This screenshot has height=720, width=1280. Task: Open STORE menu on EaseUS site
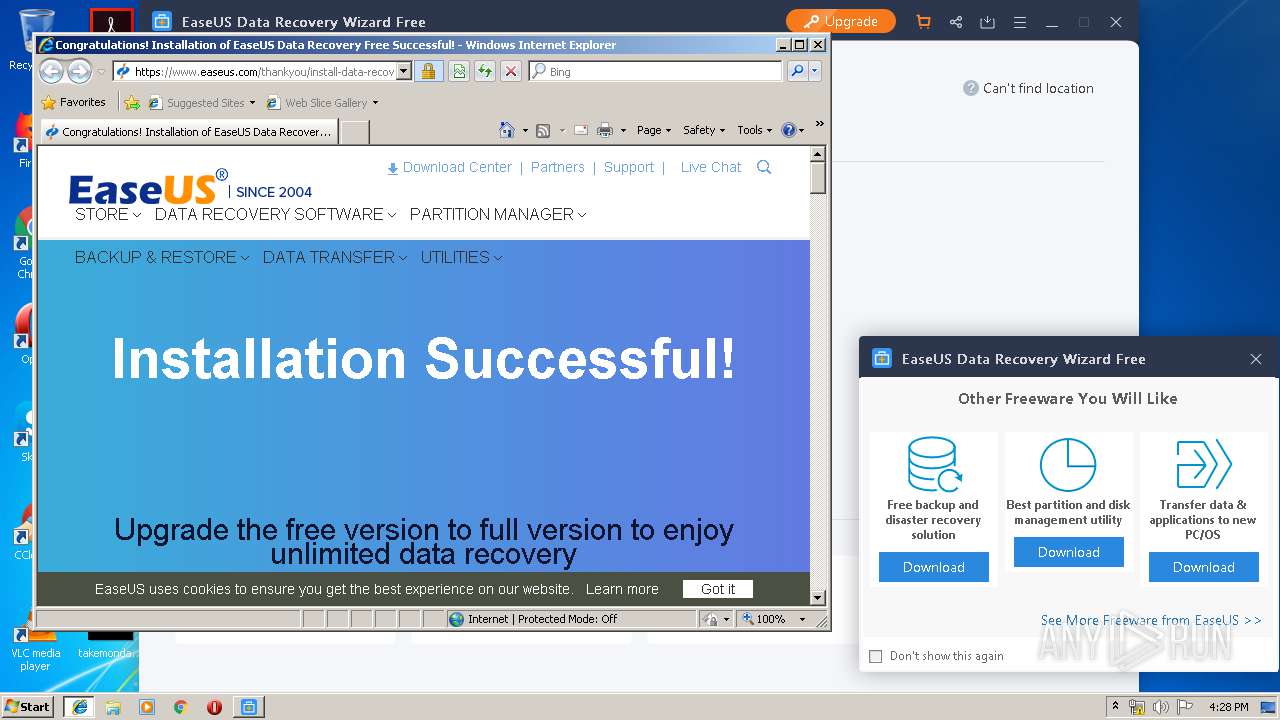[x=108, y=214]
